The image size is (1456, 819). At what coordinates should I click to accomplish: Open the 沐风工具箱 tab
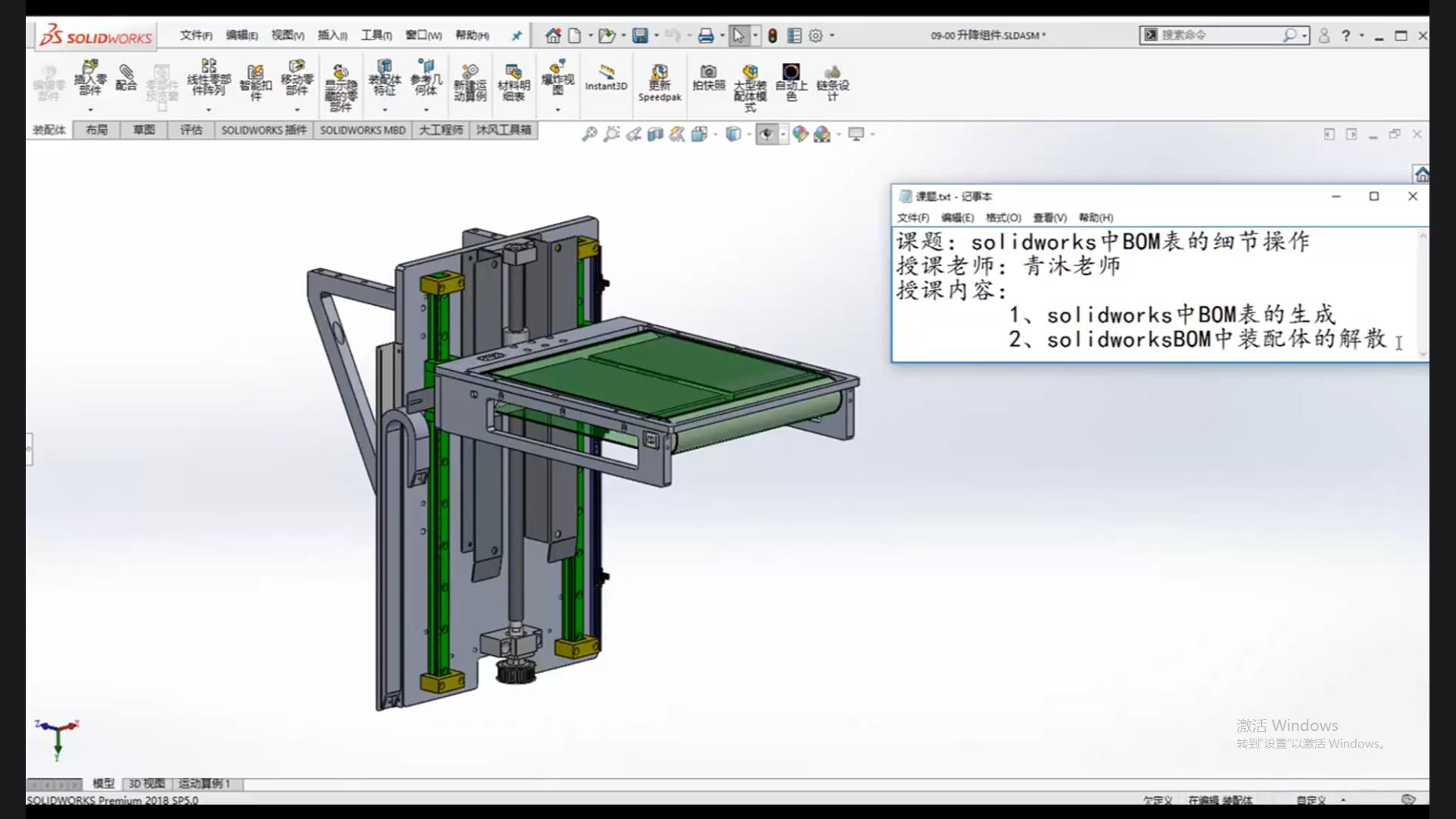504,130
